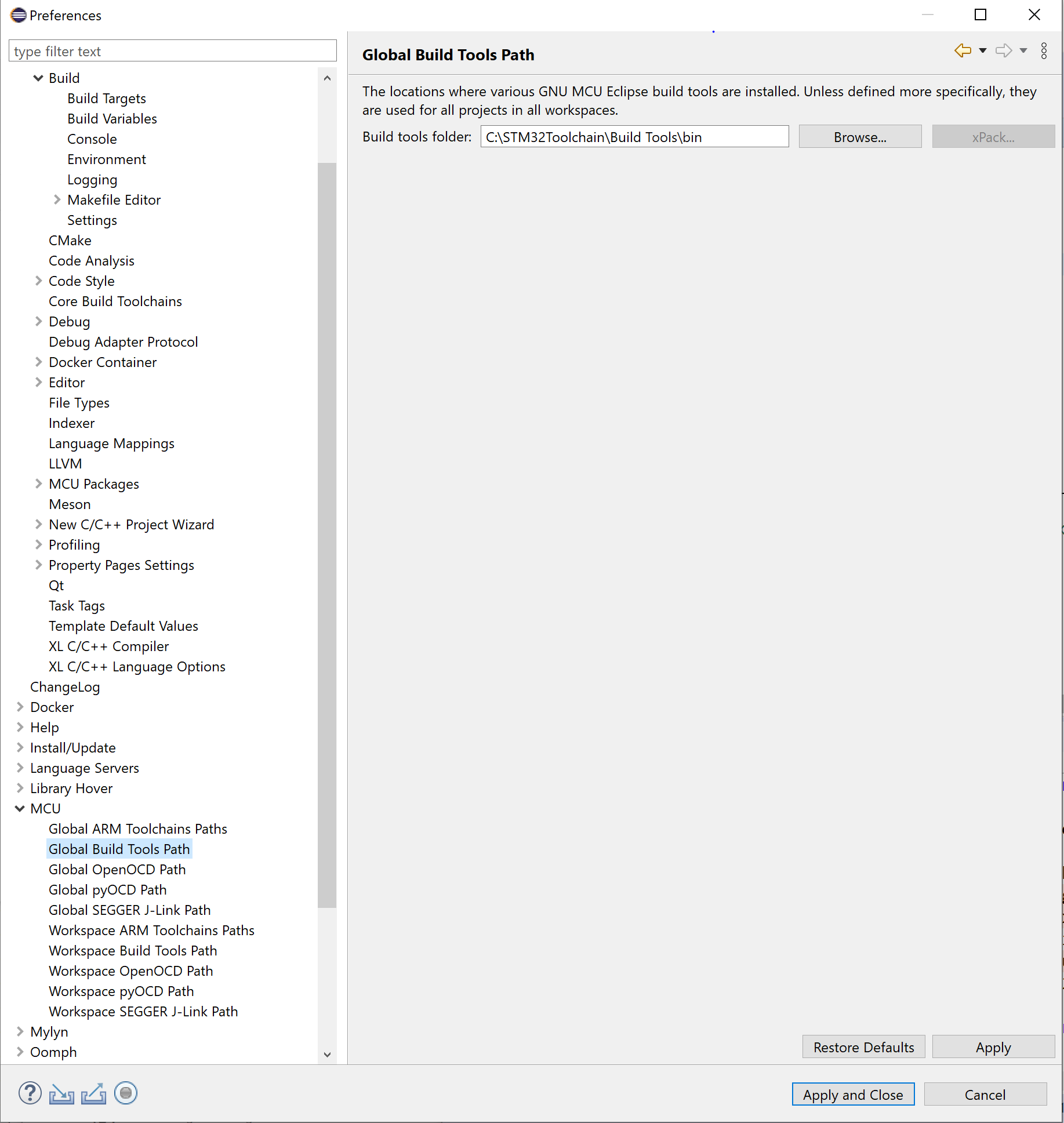Open Workspace OpenOCD Path page
The height and width of the screenshot is (1123, 1064).
pos(131,971)
